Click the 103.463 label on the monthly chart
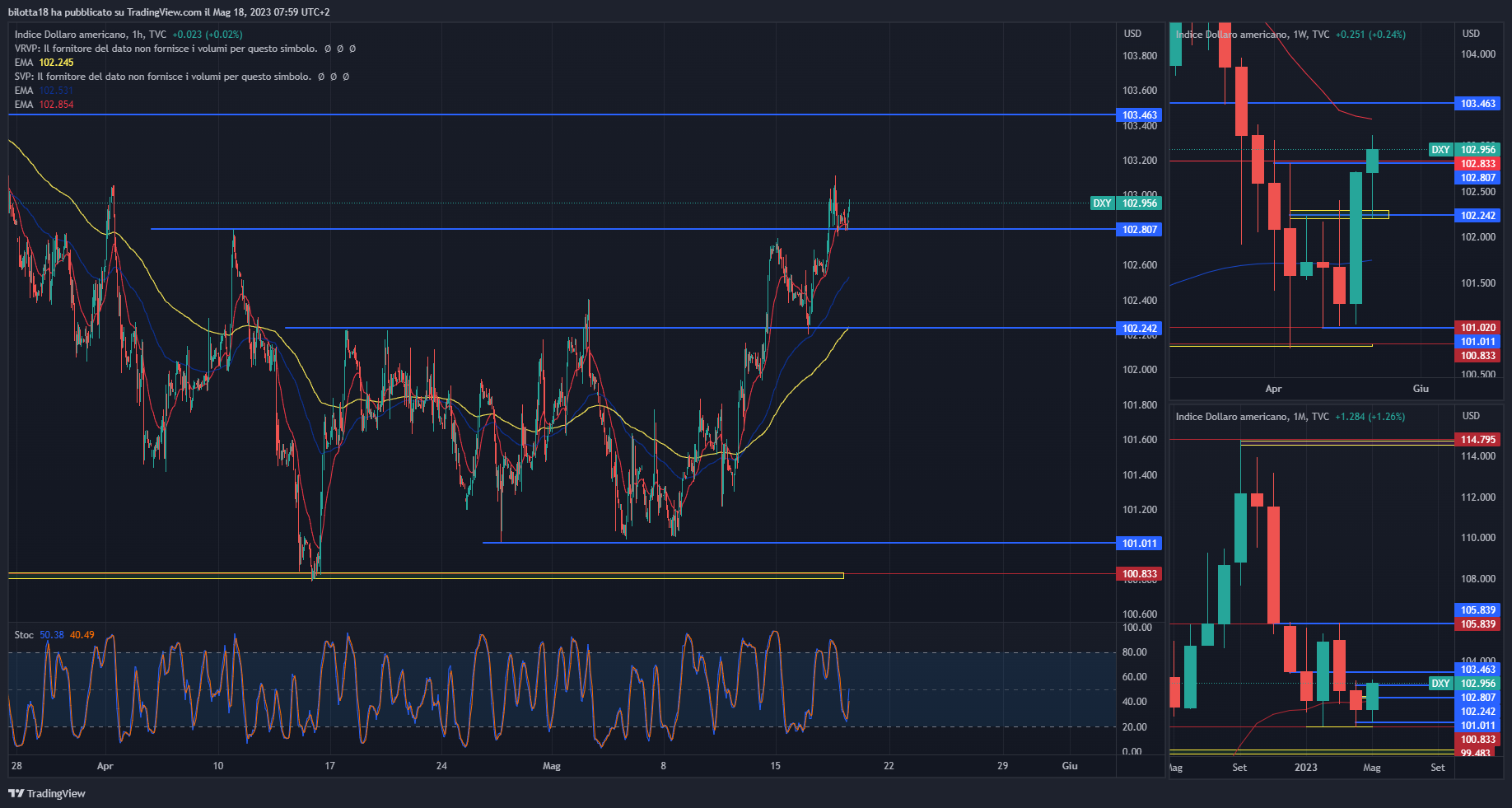Image resolution: width=1512 pixels, height=808 pixels. 1478,670
